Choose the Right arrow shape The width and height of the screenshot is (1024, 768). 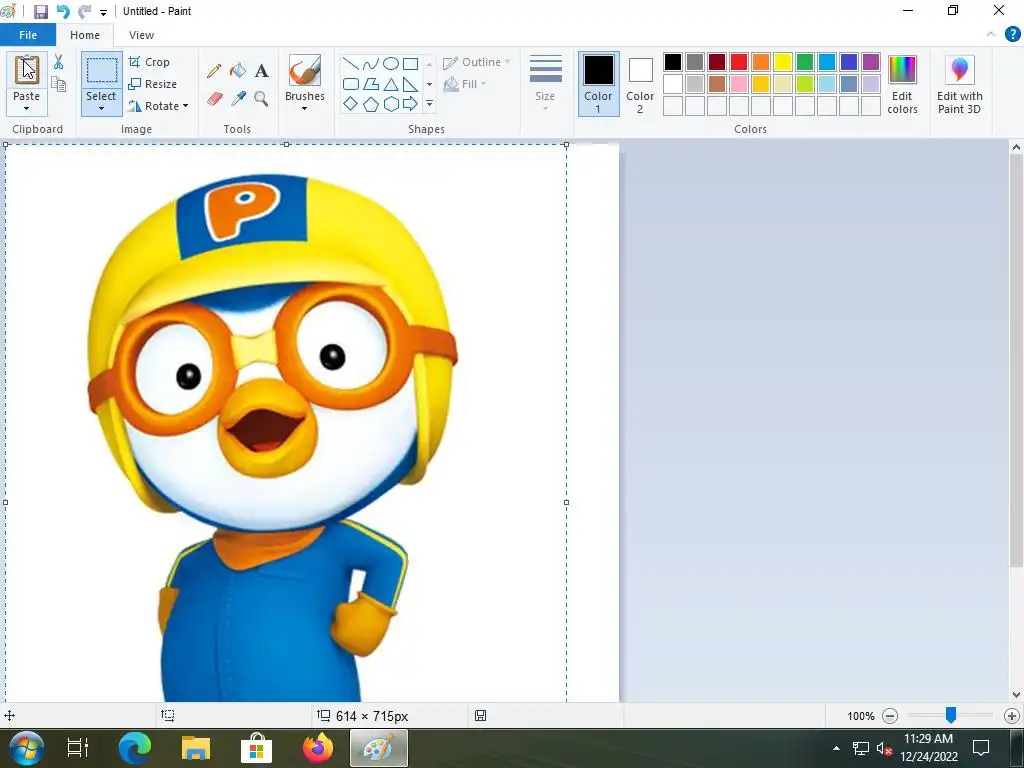click(410, 104)
